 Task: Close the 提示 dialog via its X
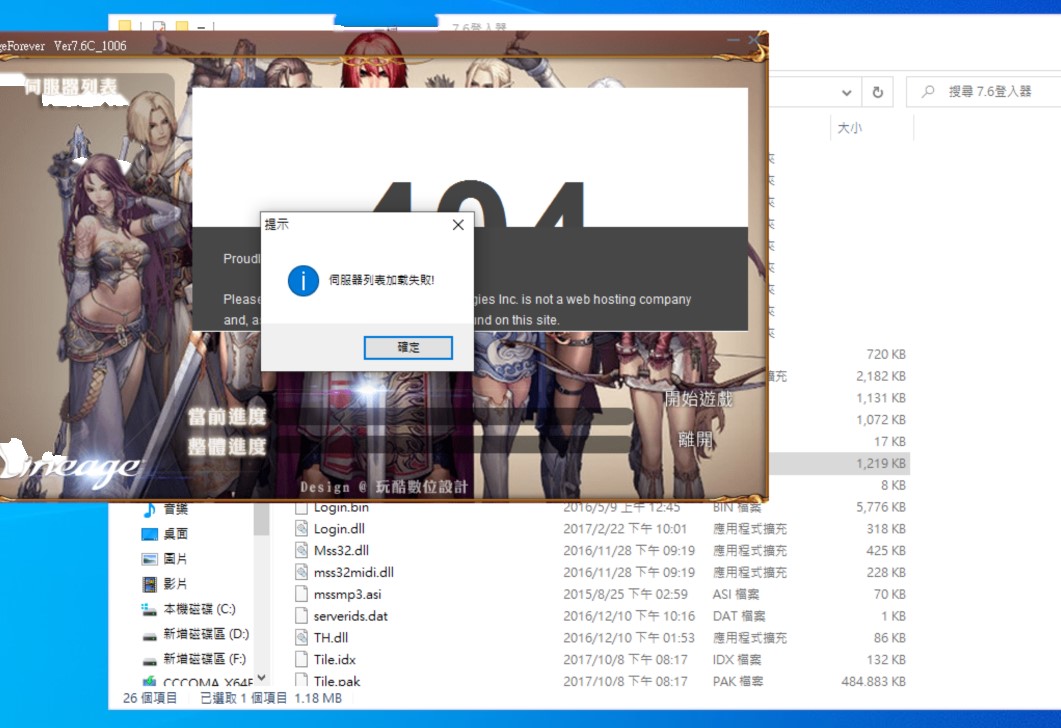point(458,225)
